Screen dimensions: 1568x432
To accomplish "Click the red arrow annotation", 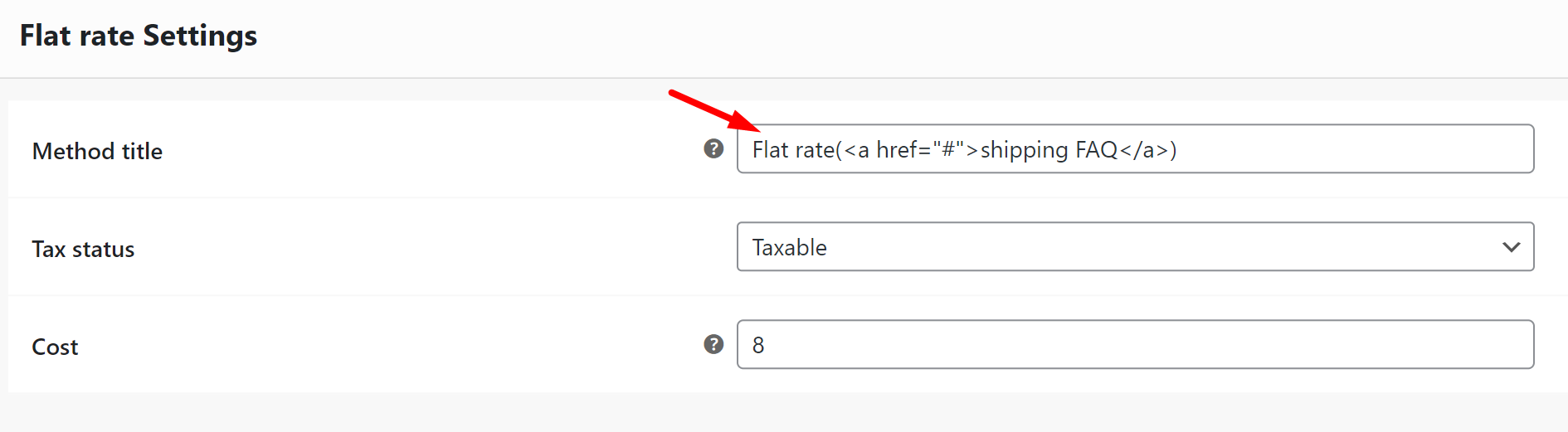I will tap(714, 110).
